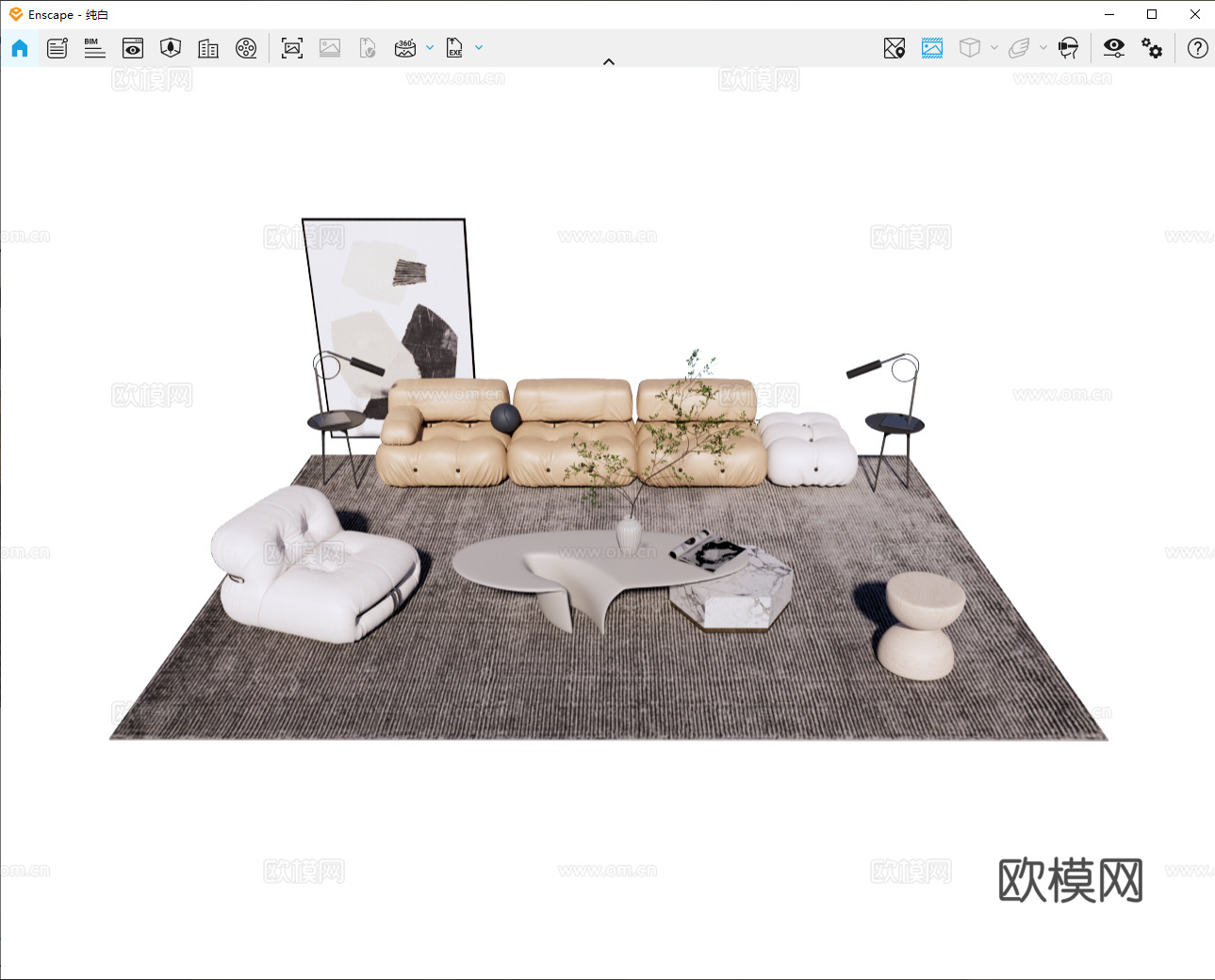
Task: Open Visual Settings eye icon
Action: pyautogui.click(x=1114, y=48)
